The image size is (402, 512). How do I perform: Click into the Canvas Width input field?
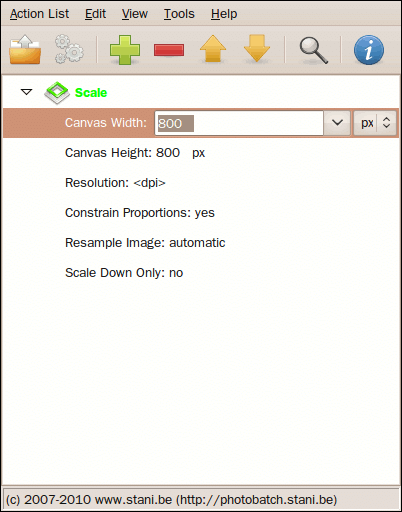point(239,123)
